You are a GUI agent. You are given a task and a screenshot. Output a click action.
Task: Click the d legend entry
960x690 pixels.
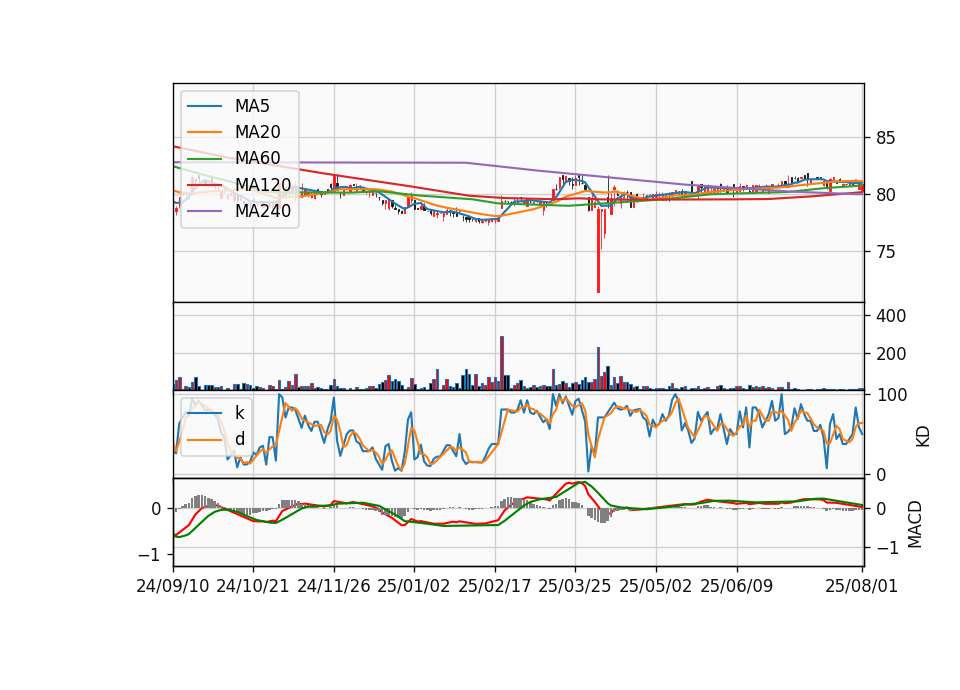pyautogui.click(x=216, y=439)
